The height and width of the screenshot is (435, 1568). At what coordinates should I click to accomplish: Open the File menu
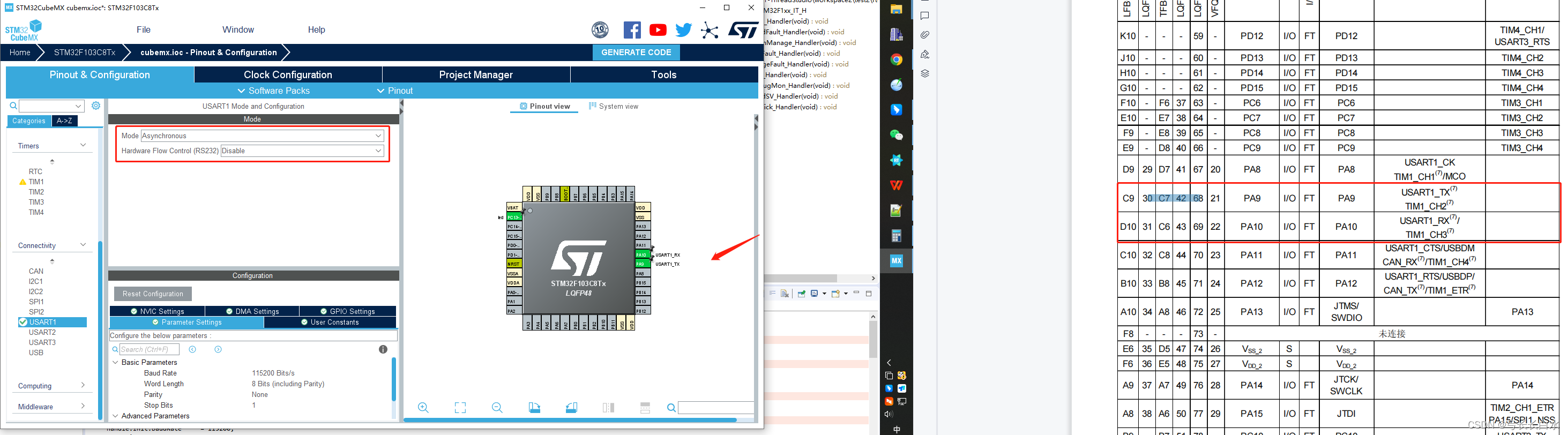click(144, 30)
